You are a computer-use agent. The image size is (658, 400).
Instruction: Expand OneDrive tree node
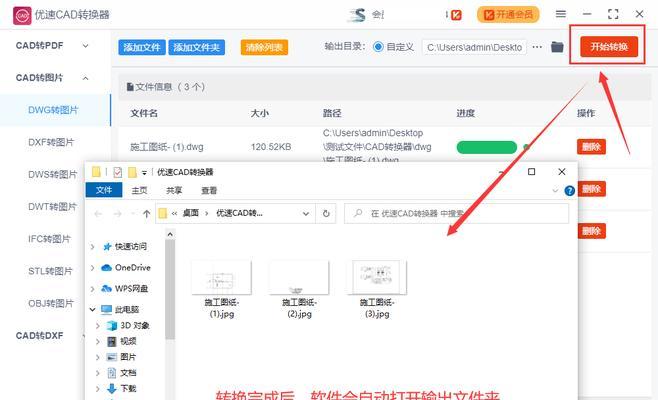pos(92,268)
